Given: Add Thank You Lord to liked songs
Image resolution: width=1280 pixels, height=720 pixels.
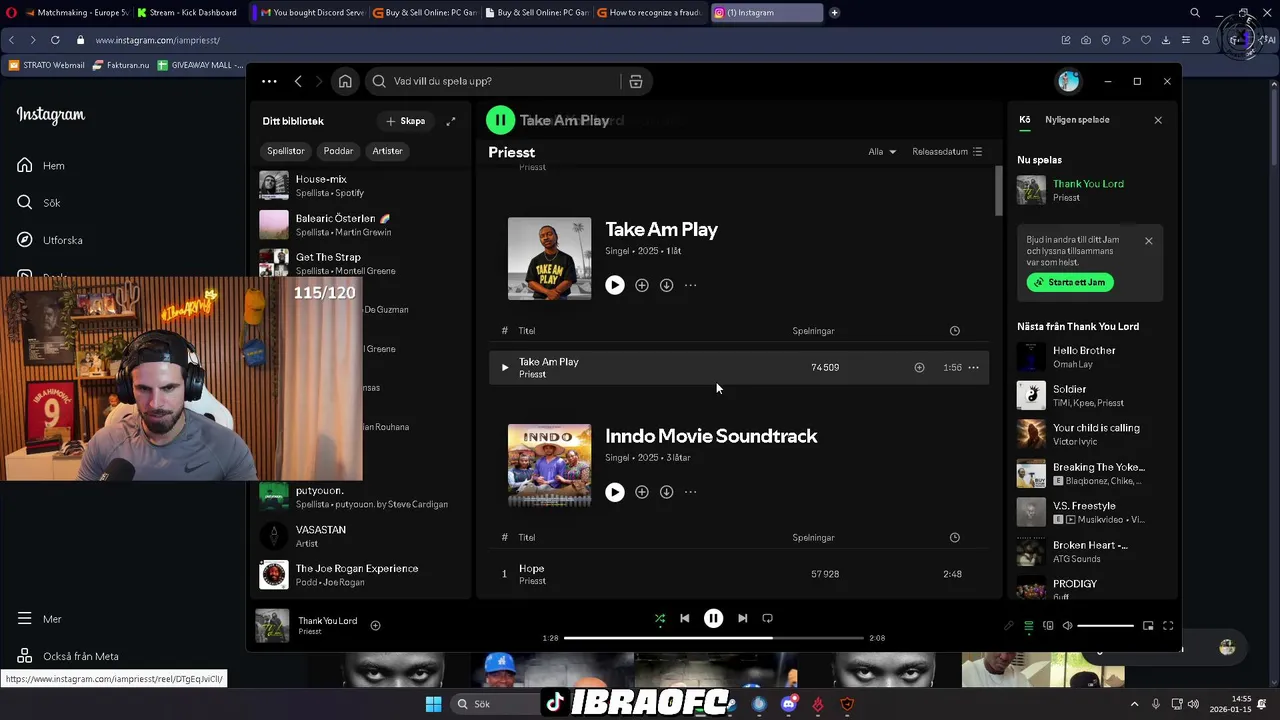Looking at the screenshot, I should pos(375,625).
